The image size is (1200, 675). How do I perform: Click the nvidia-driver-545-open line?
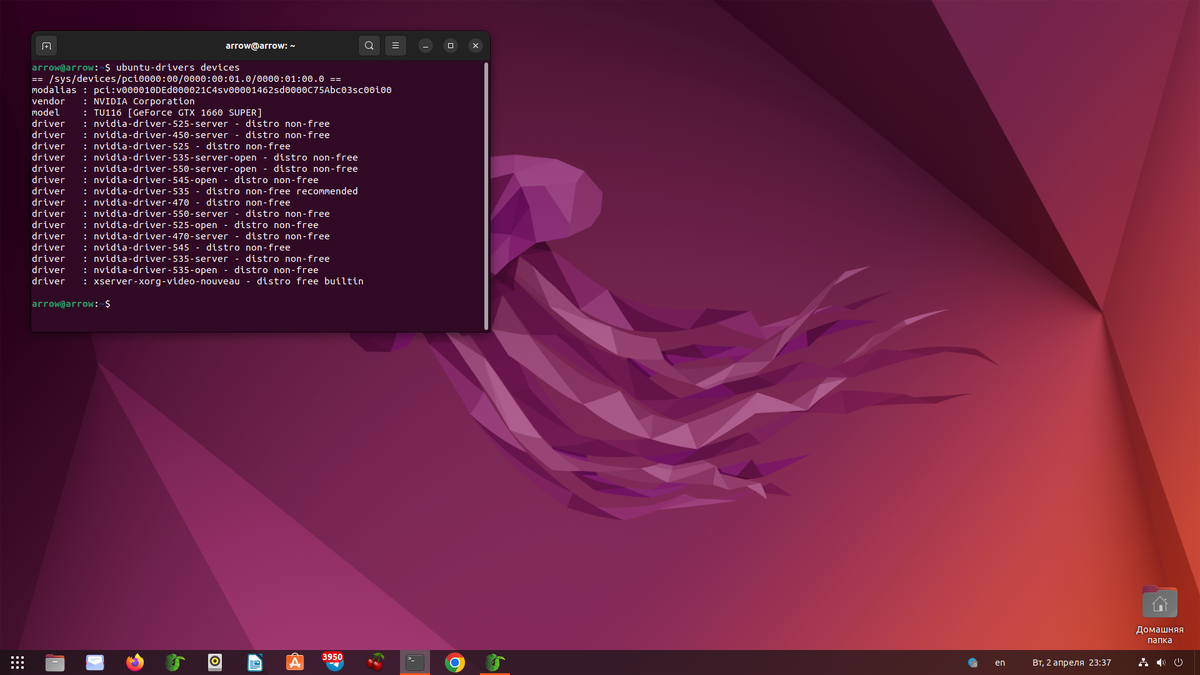tap(175, 180)
